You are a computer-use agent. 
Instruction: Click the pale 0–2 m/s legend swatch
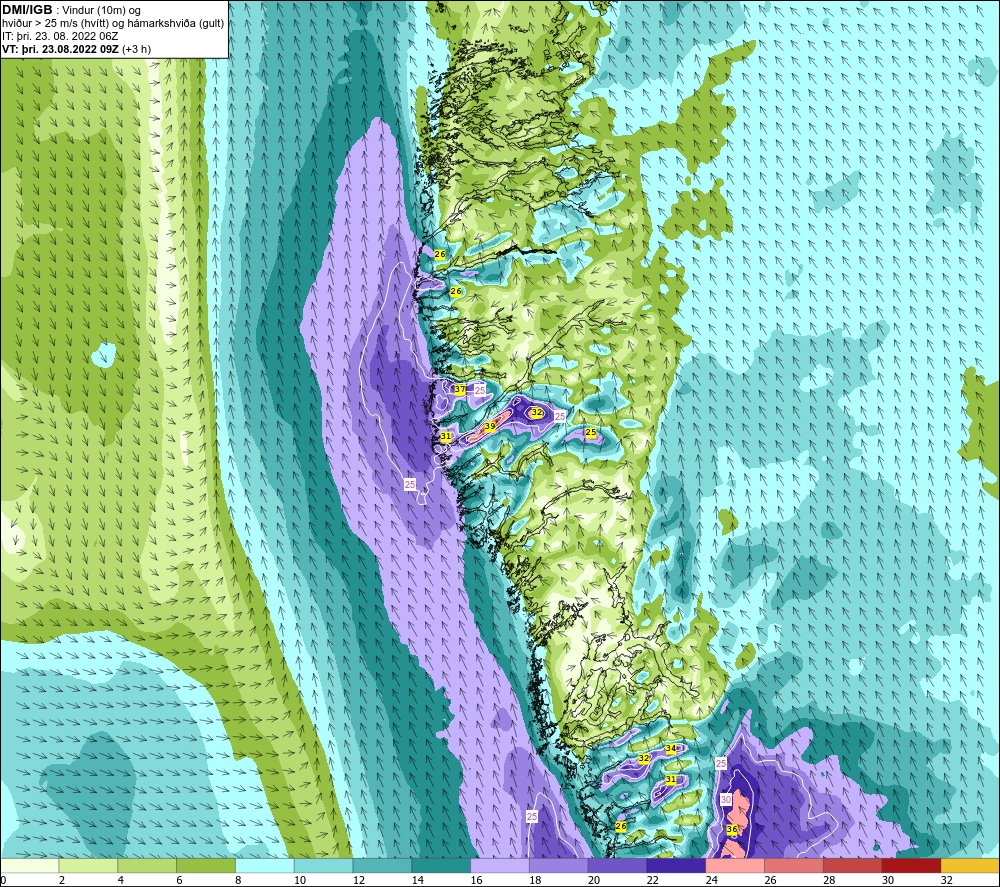coord(30,865)
